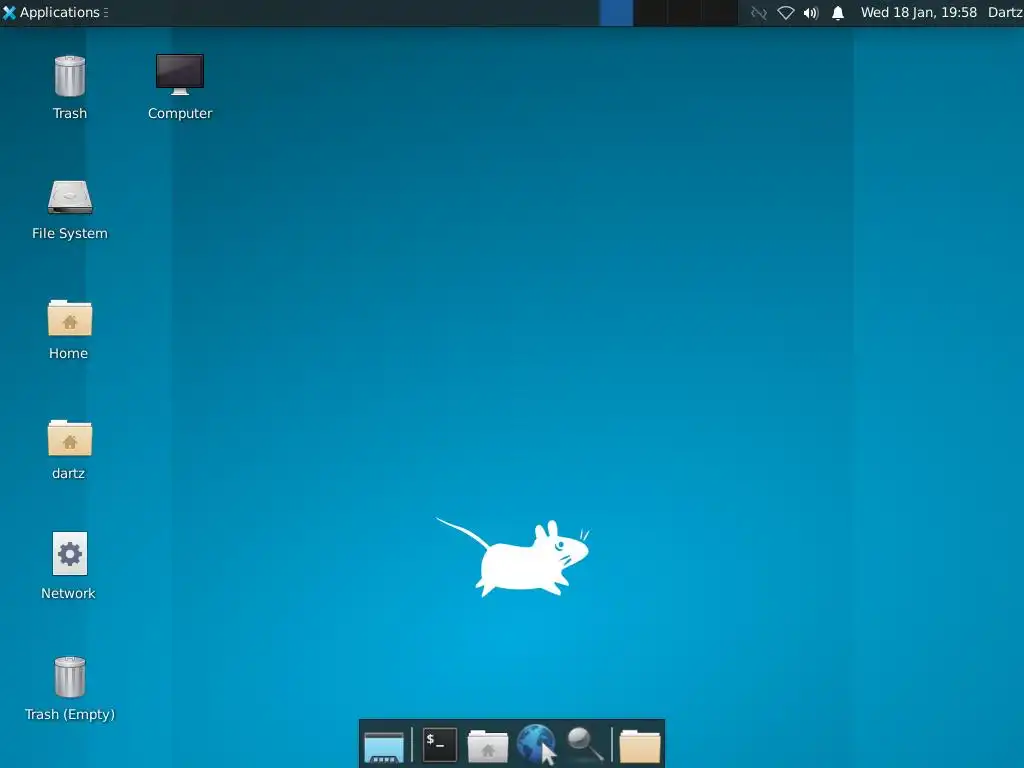Switch to the fourth workspace
This screenshot has height=768, width=1024.
pos(719,13)
